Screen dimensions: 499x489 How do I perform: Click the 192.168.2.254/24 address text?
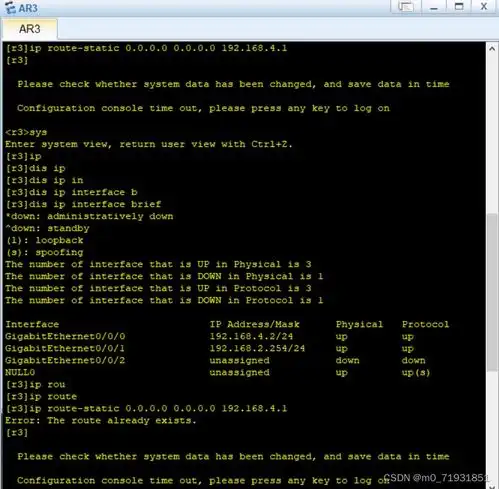coord(257,348)
